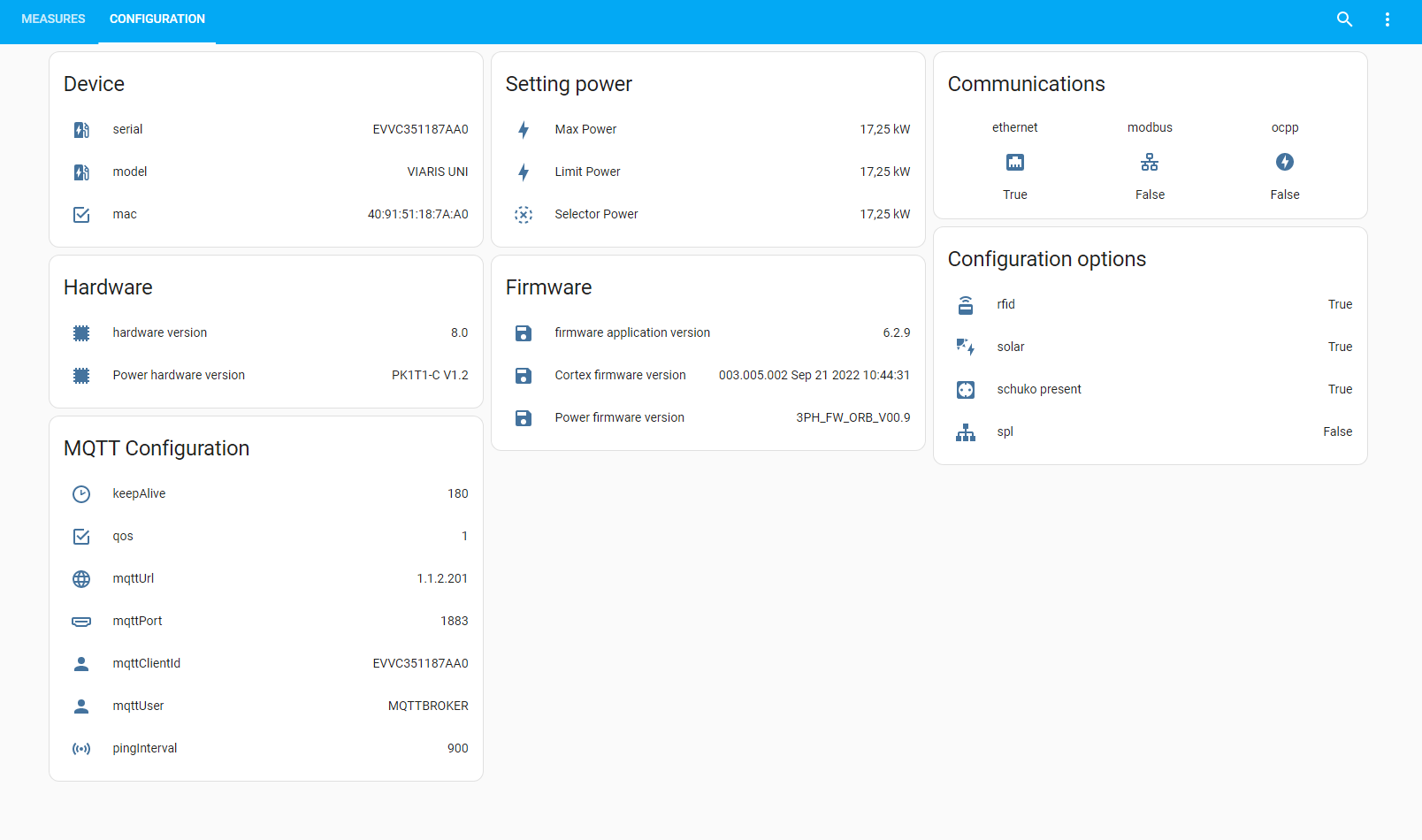Viewport: 1422px width, 840px height.
Task: Click the rfid label
Action: coord(1006,304)
